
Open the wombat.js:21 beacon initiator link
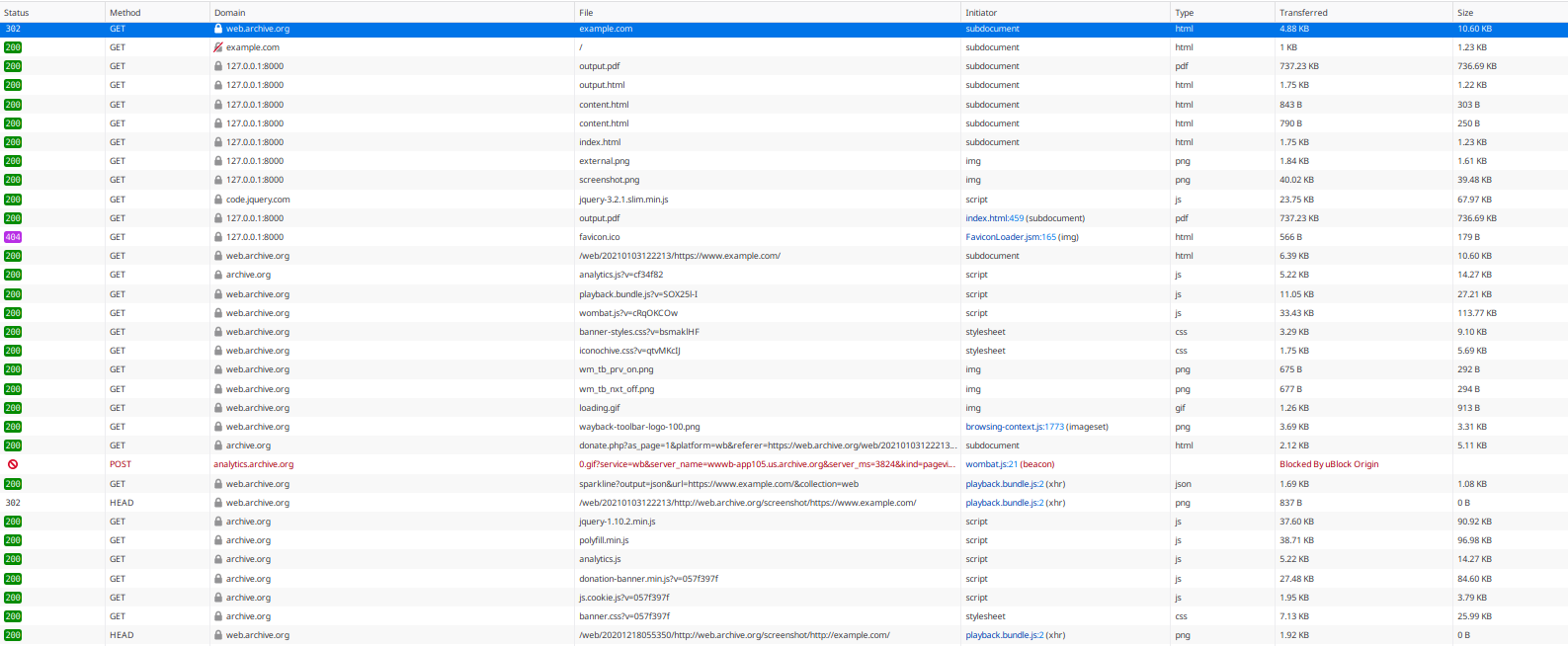[x=992, y=464]
